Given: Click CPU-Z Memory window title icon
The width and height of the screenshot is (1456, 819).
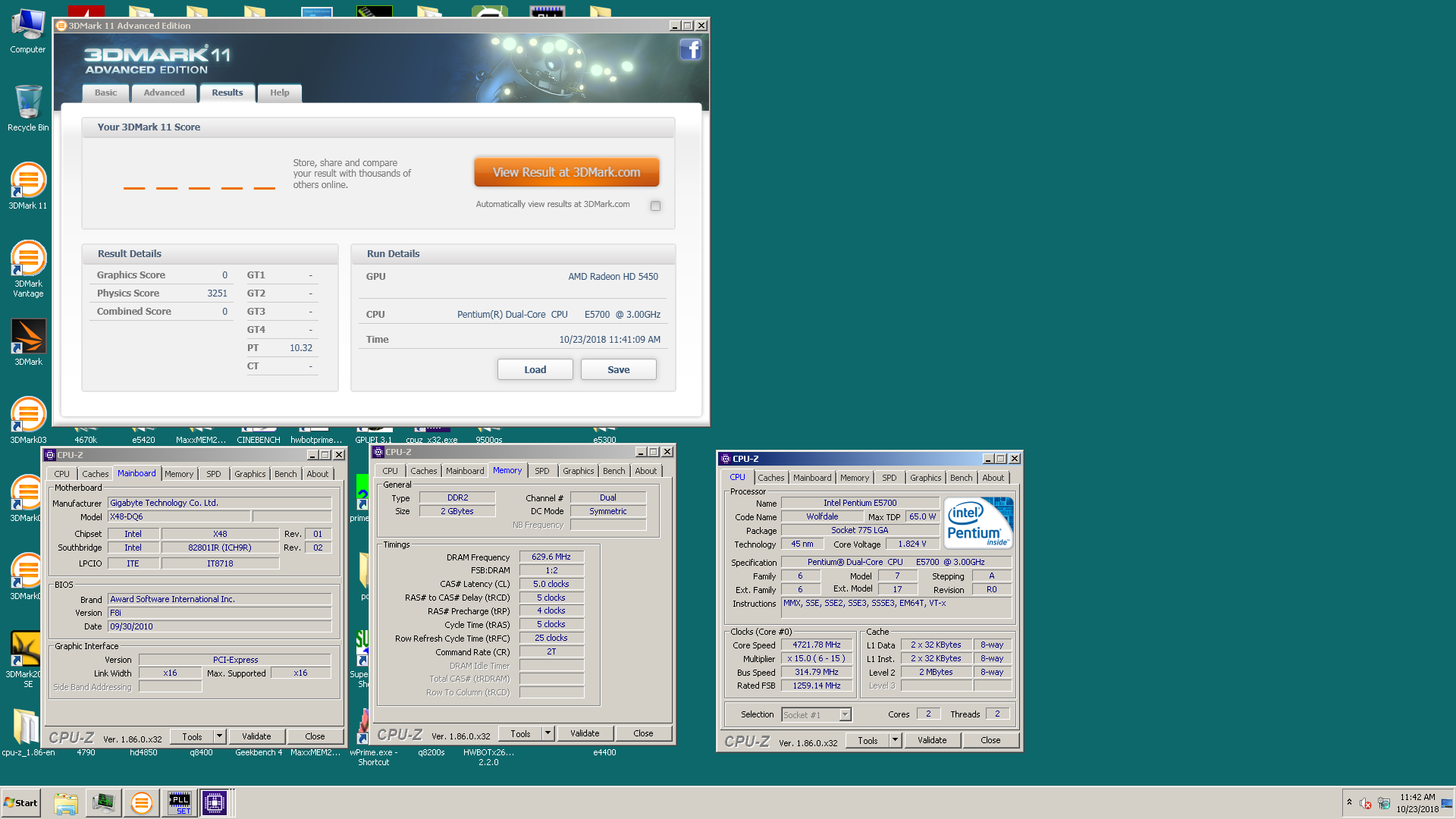Looking at the screenshot, I should click(x=378, y=452).
